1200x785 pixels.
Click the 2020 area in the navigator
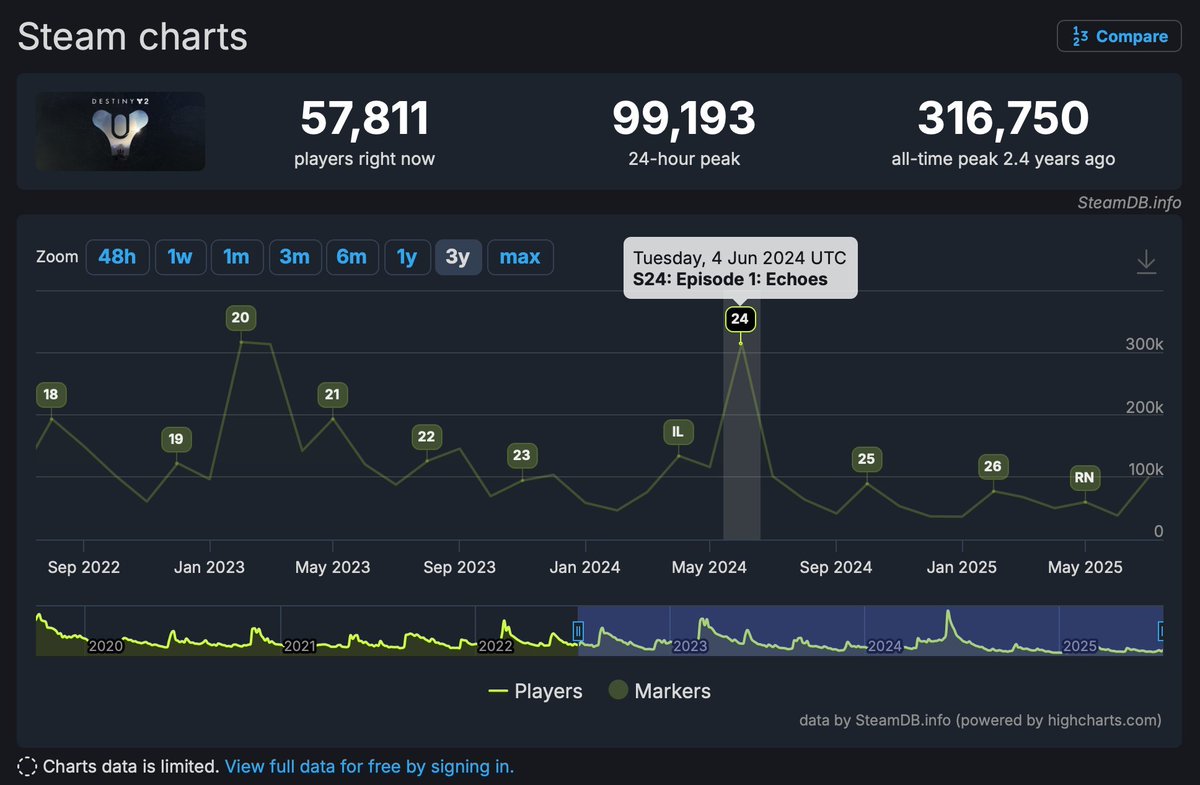106,646
